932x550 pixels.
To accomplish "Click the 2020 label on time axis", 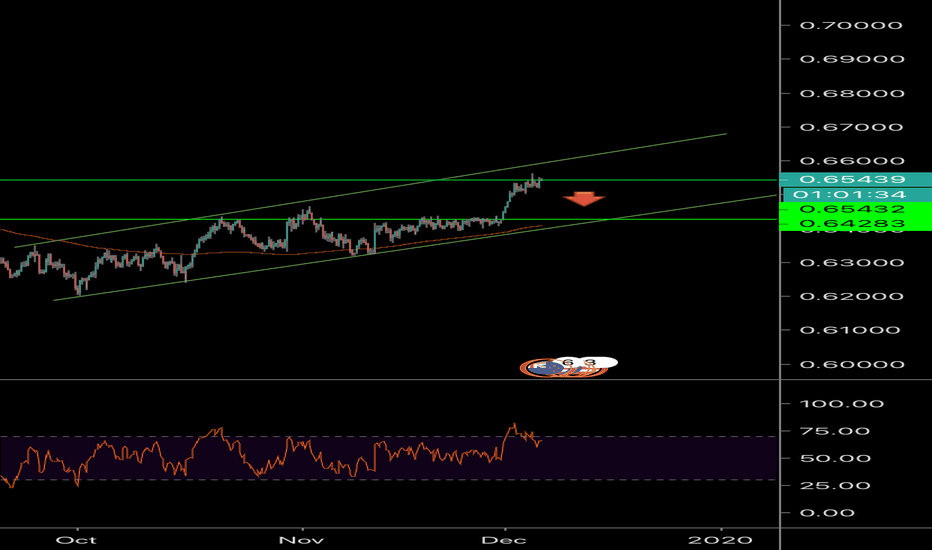I will click(721, 539).
